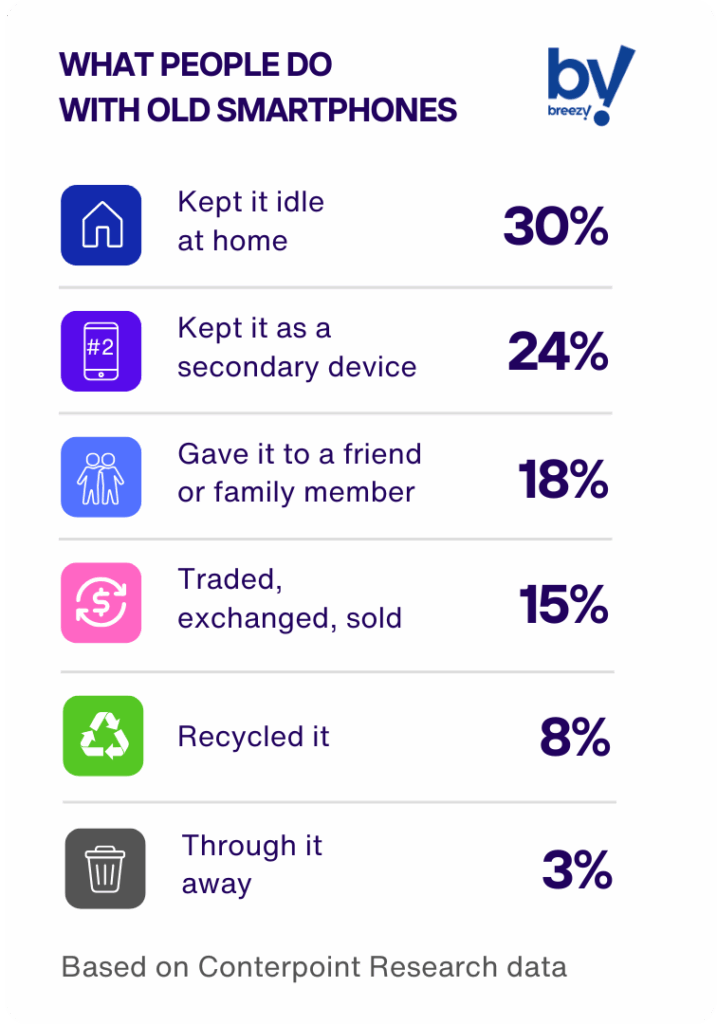Viewport: 717px width, 1024px height.
Task: Click the 18% figure
Action: coord(563,479)
